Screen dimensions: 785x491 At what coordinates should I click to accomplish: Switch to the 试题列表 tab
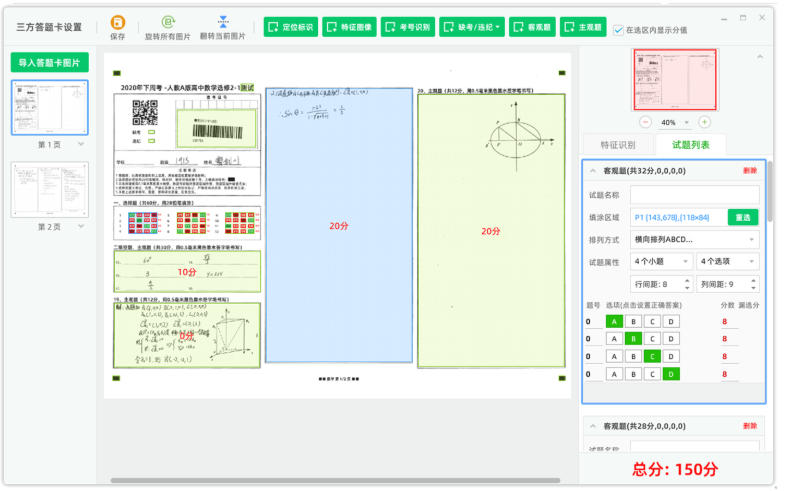pyautogui.click(x=691, y=145)
